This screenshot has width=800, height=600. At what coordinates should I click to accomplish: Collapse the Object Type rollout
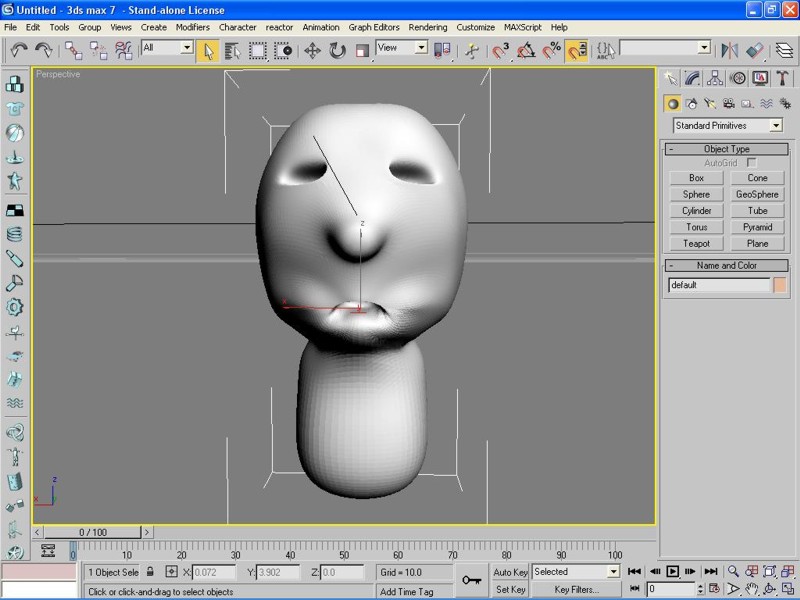pos(727,149)
